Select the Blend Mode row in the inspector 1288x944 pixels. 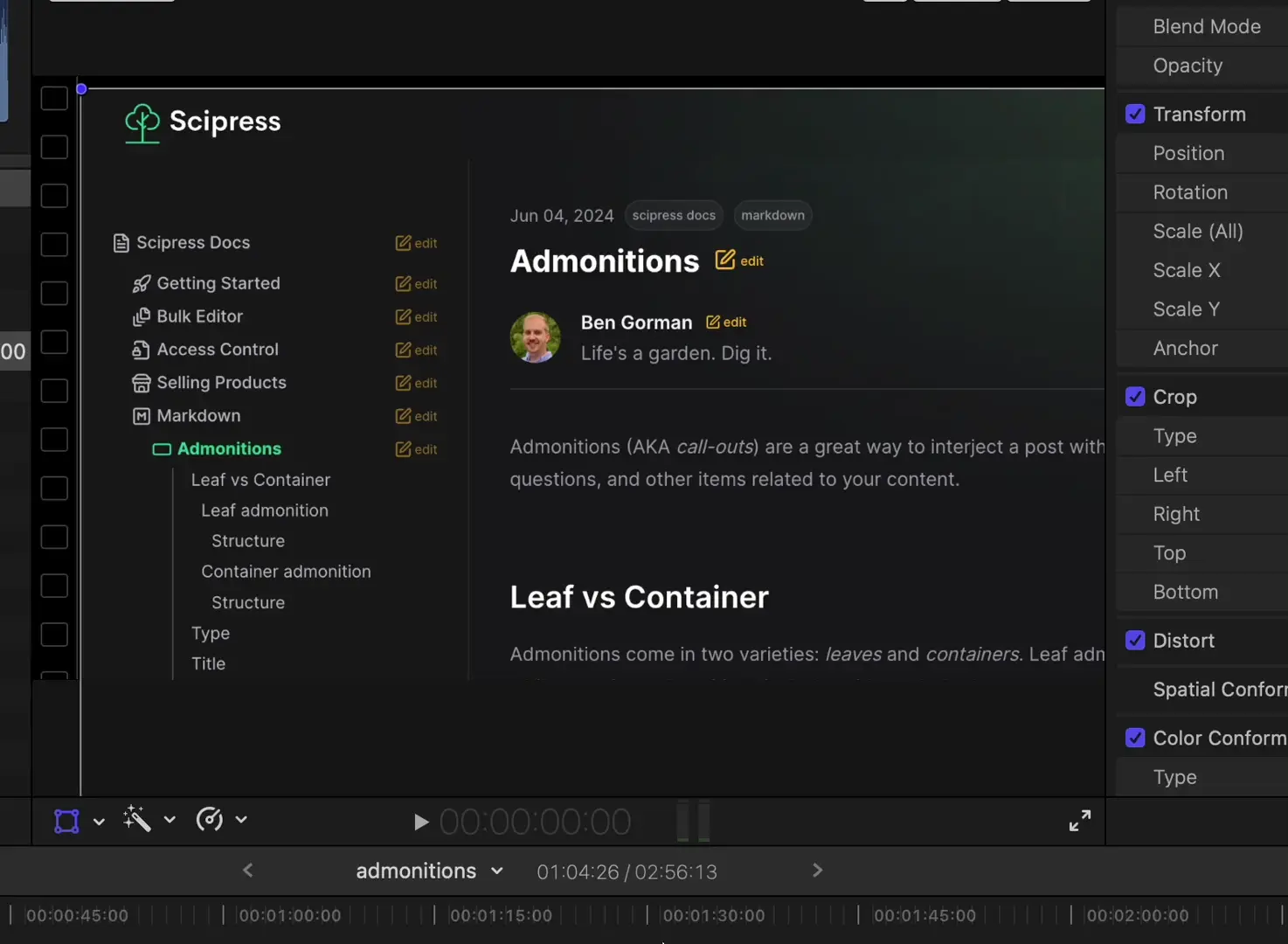coord(1207,26)
